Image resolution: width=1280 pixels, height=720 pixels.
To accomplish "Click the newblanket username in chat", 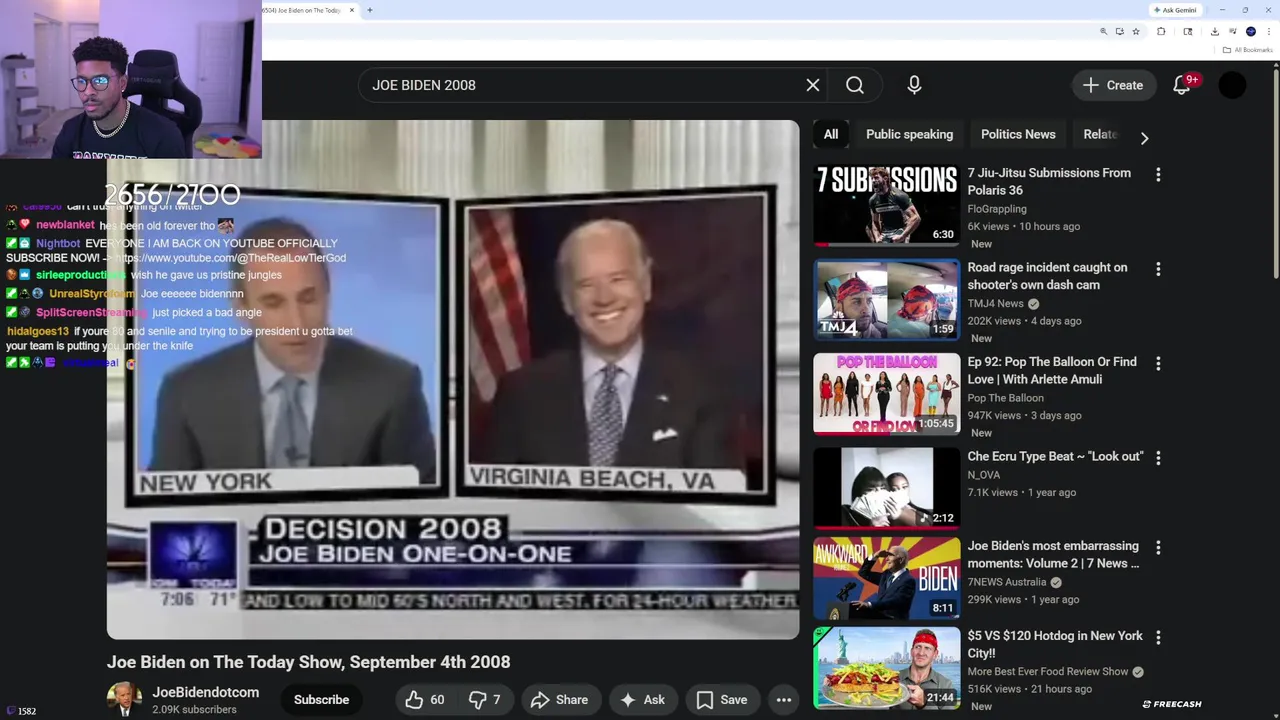I will coord(65,225).
